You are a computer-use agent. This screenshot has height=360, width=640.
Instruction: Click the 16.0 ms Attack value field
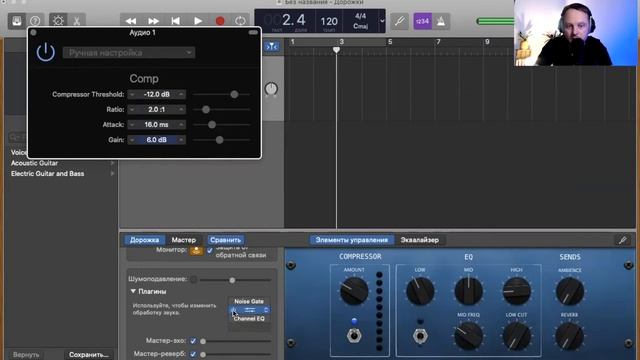pos(157,124)
